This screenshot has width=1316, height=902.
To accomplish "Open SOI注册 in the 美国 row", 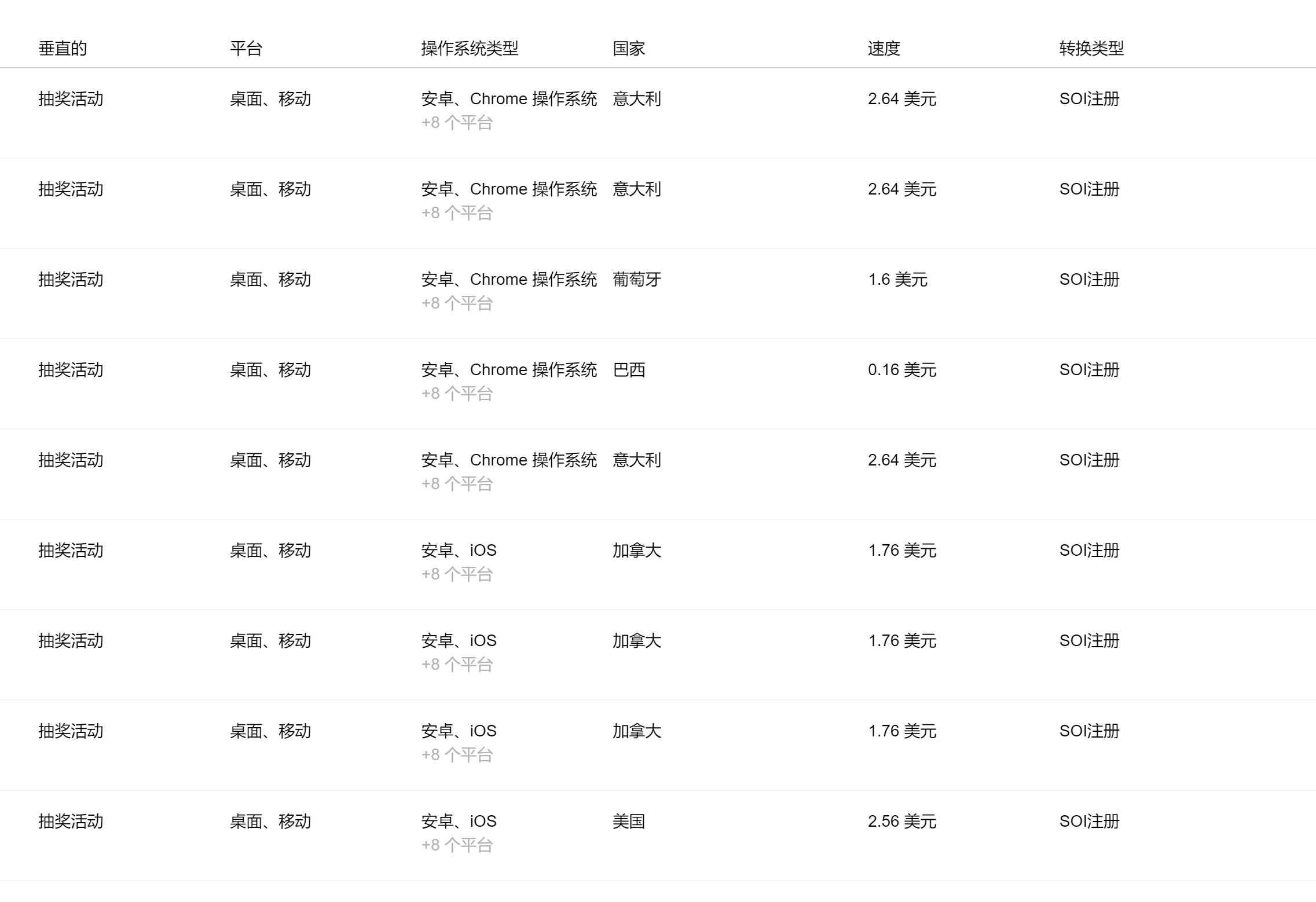I will coord(1089,822).
